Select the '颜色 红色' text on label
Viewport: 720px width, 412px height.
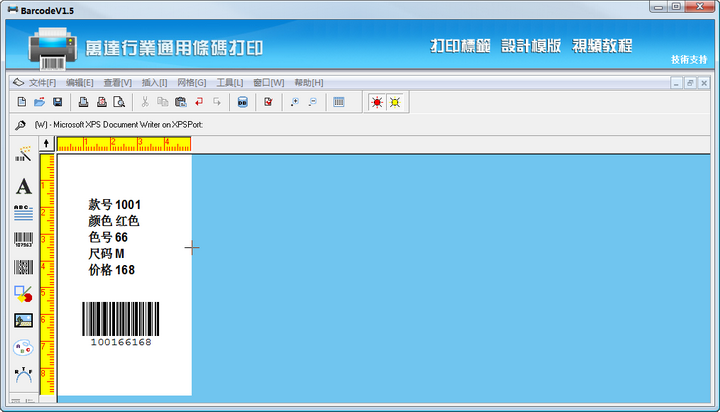pyautogui.click(x=113, y=221)
